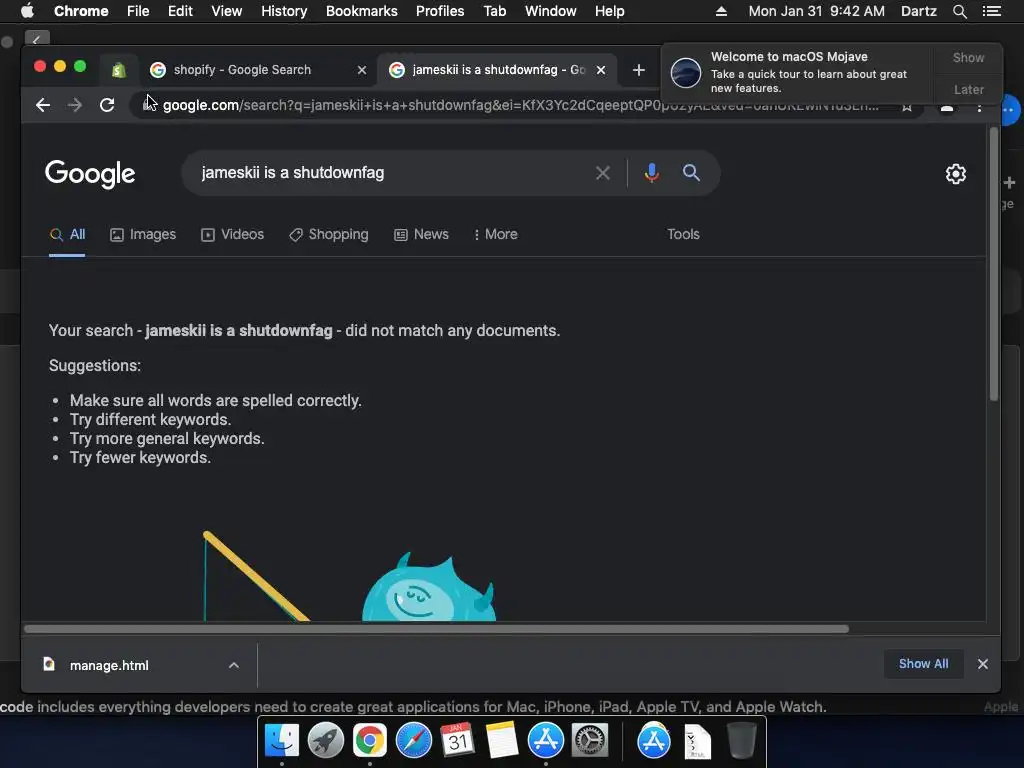Open the search Tools options
The image size is (1024, 768).
pos(683,234)
